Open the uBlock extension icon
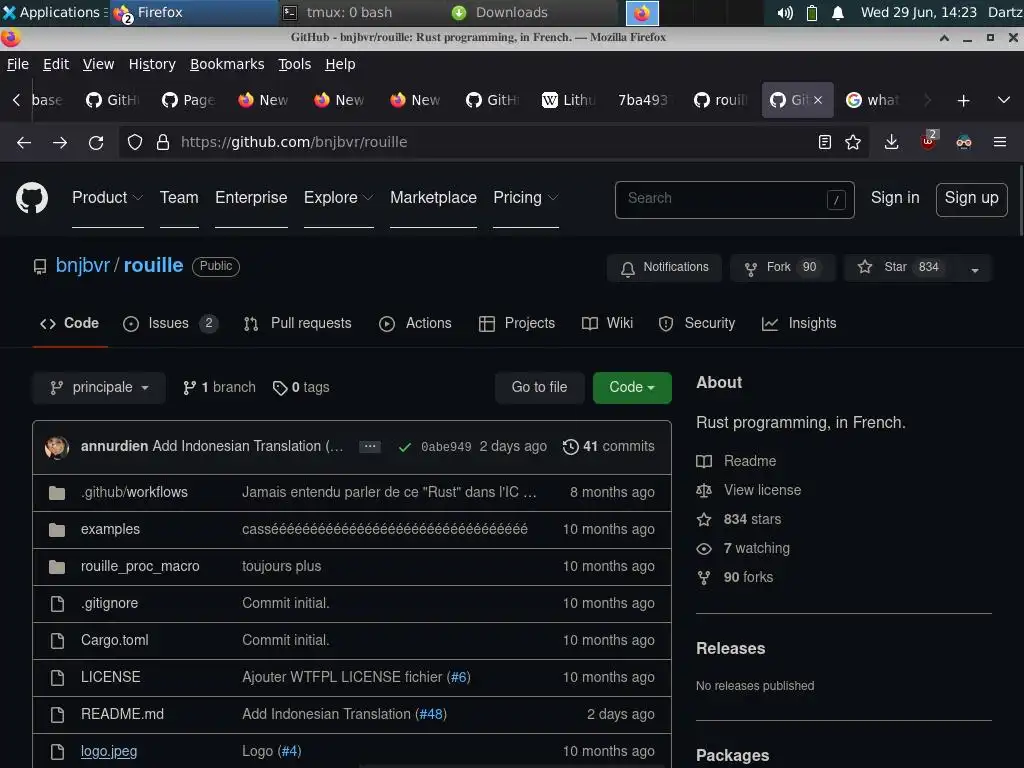This screenshot has width=1024, height=768. [x=928, y=141]
